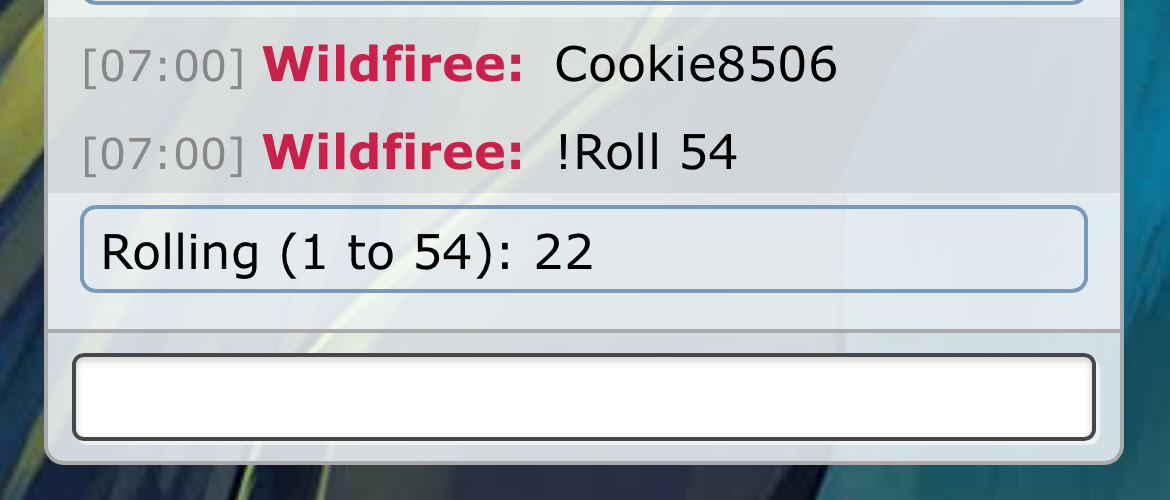Click the chat window's bottom border

point(584,462)
